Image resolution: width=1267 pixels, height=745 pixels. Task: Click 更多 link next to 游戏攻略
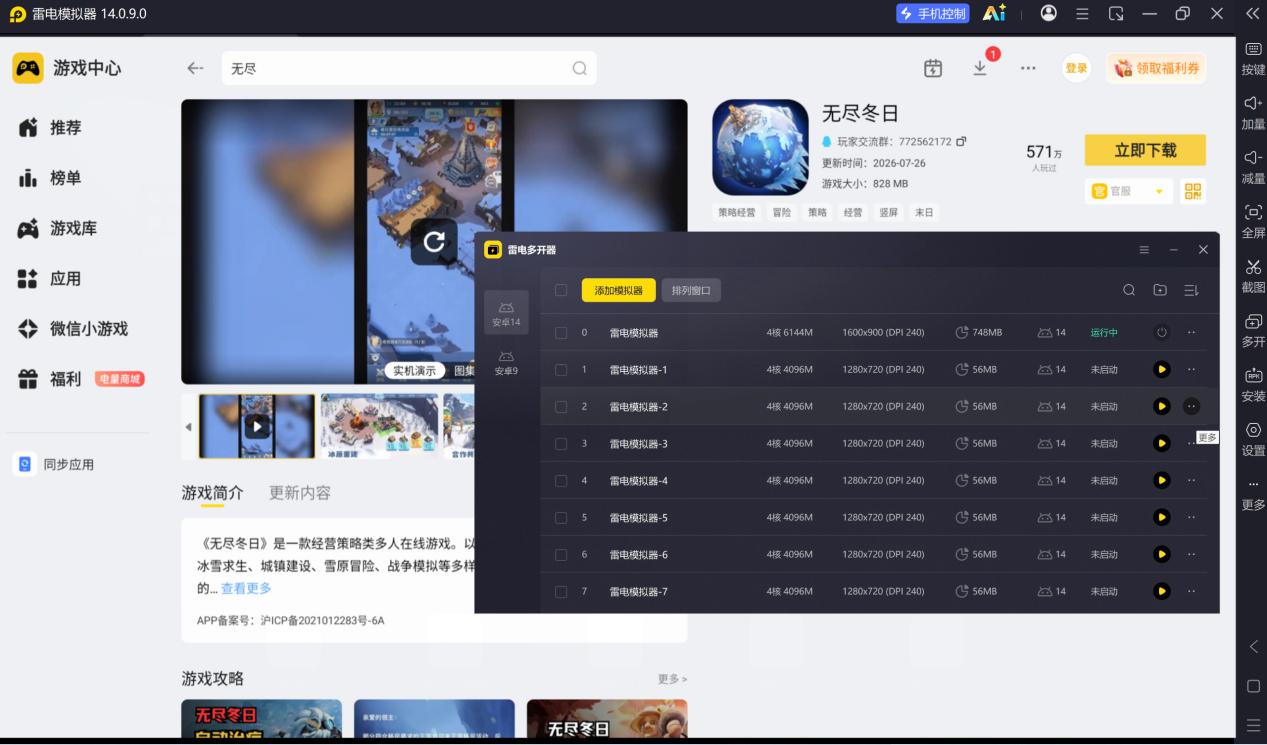672,679
